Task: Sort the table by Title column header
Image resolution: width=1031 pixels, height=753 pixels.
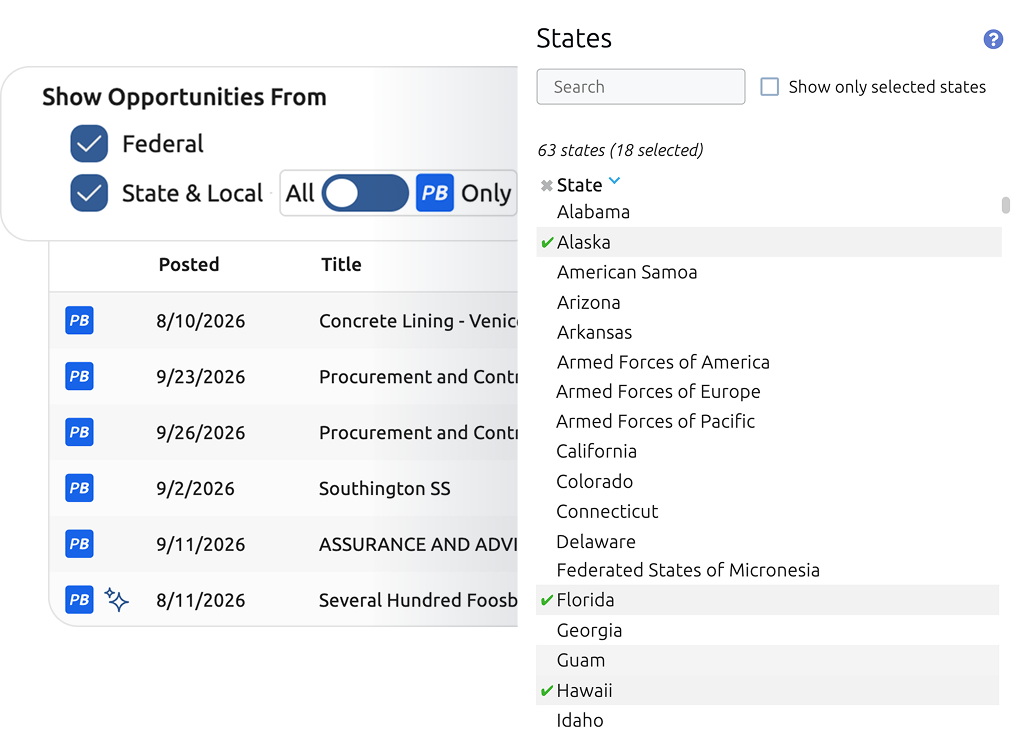Action: coord(341,264)
